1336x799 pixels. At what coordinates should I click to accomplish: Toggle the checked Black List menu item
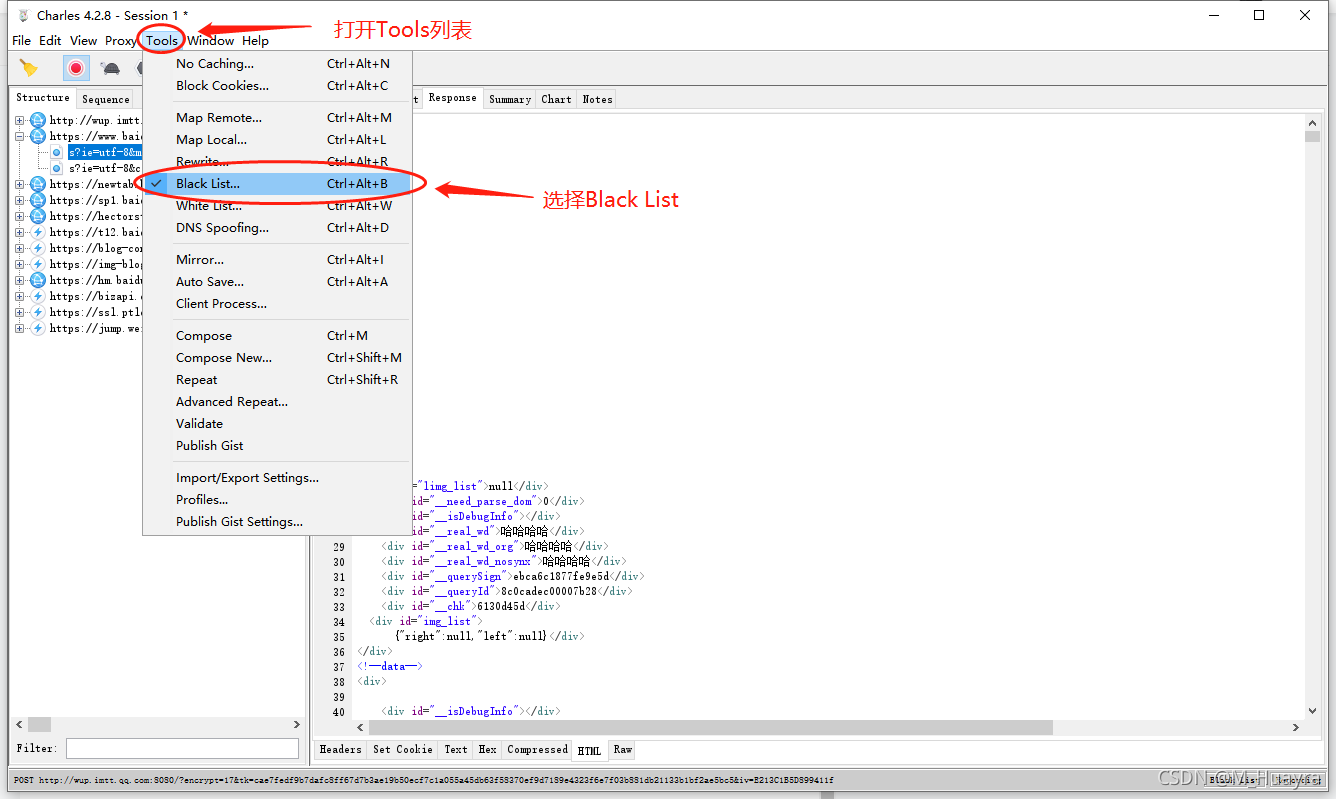tap(277, 184)
